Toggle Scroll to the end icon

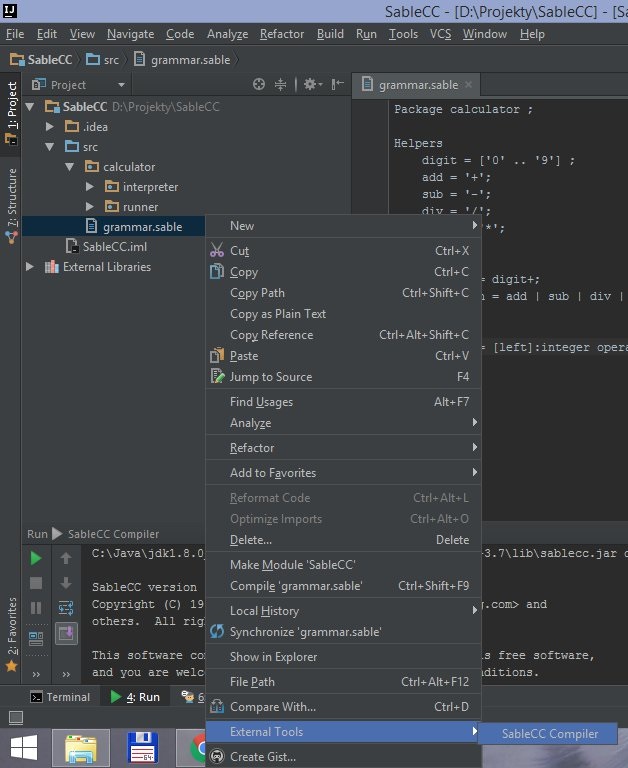click(66, 634)
